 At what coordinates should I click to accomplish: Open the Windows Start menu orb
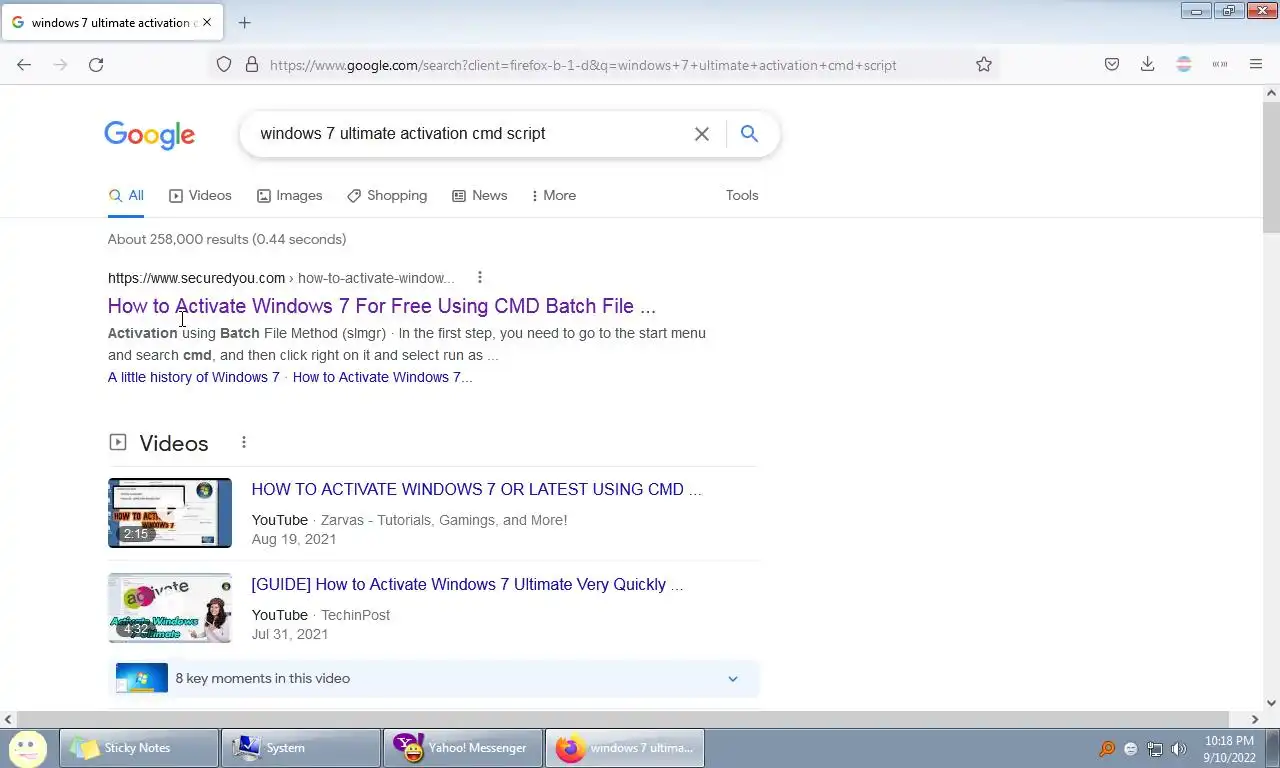tap(27, 748)
